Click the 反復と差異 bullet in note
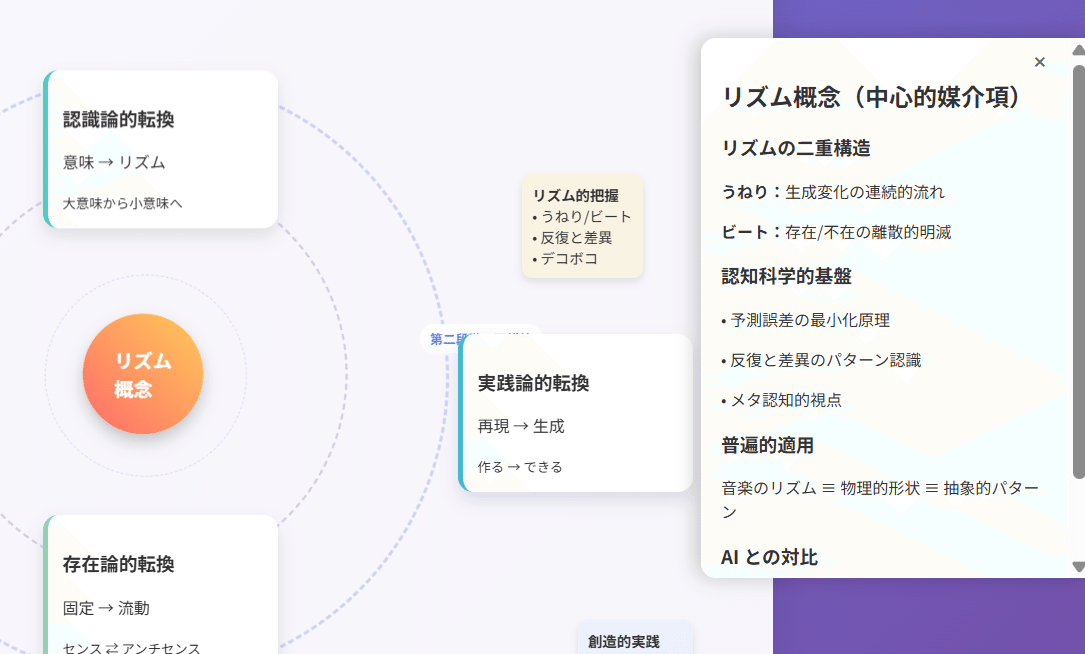The image size is (1085, 654). (572, 237)
